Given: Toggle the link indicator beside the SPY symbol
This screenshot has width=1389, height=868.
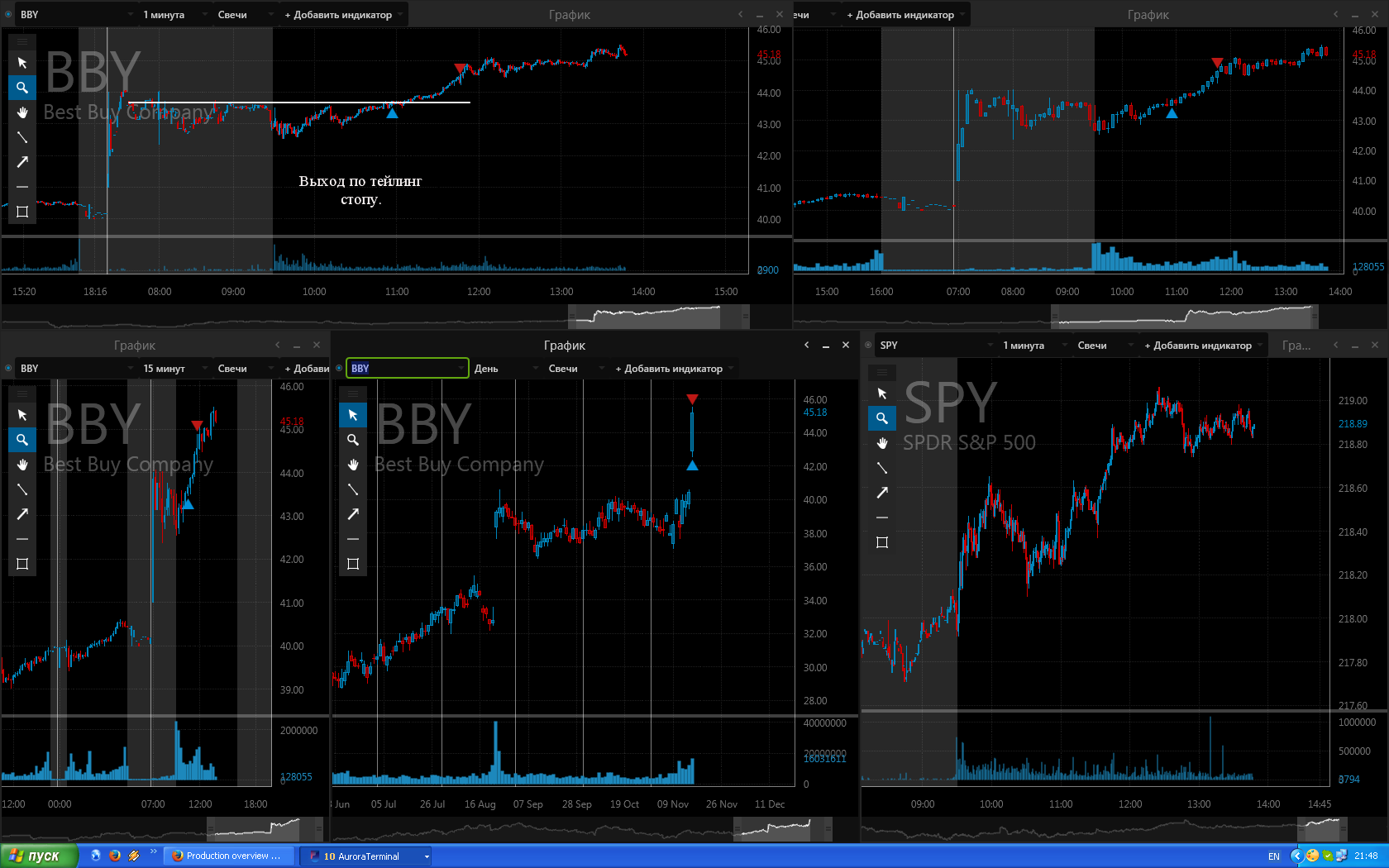Looking at the screenshot, I should tap(868, 346).
